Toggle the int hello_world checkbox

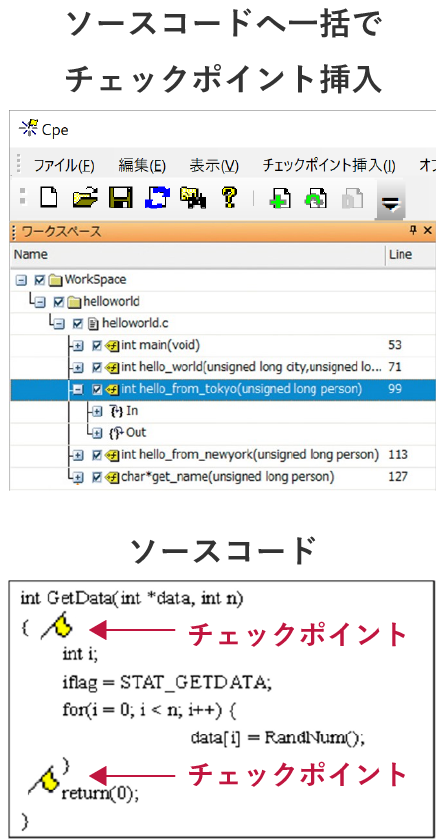[x=97, y=368]
